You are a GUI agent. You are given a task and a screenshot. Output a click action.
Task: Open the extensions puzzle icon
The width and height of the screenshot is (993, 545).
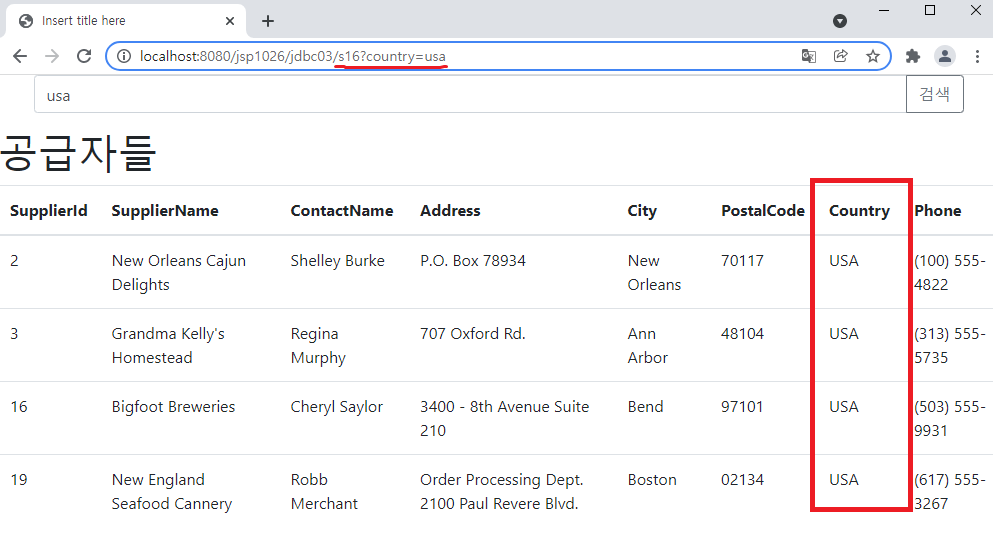[x=913, y=56]
